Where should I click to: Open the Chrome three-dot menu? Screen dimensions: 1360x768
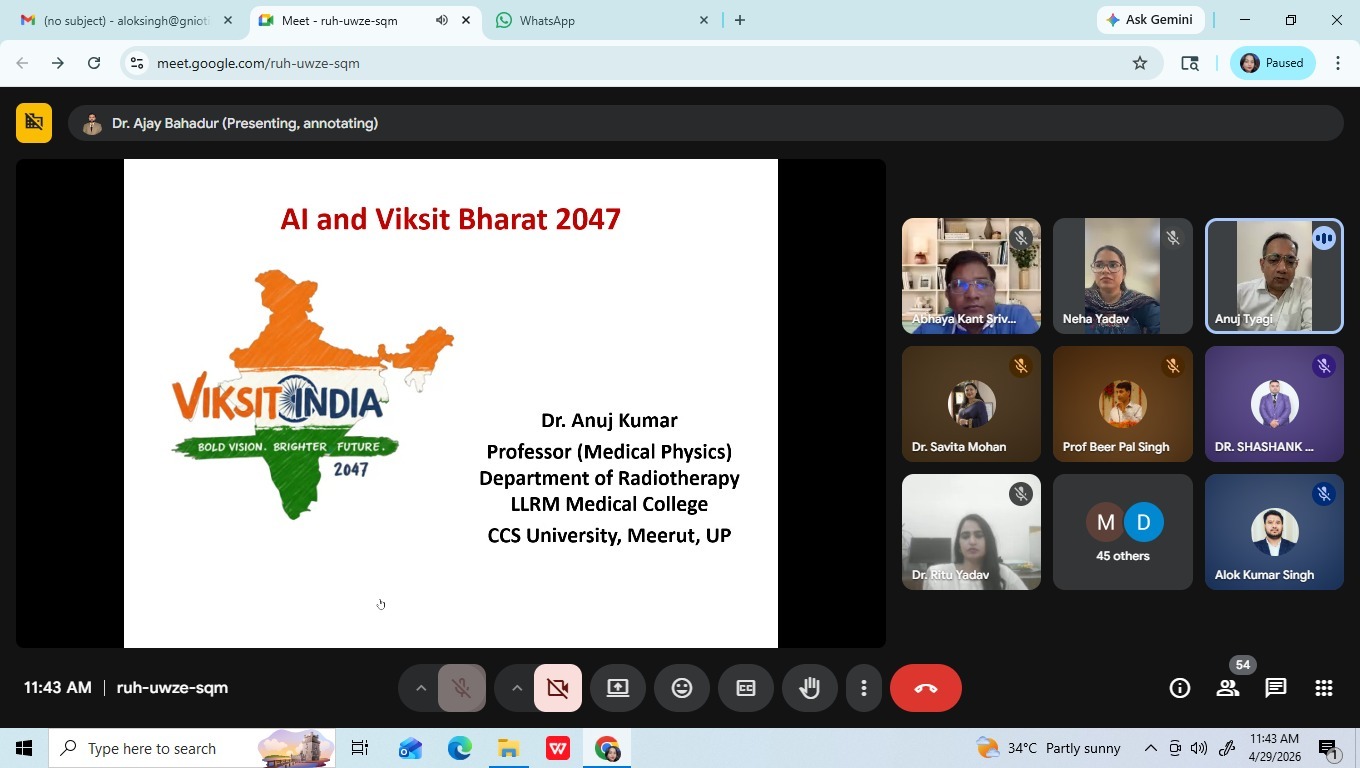tap(1338, 63)
